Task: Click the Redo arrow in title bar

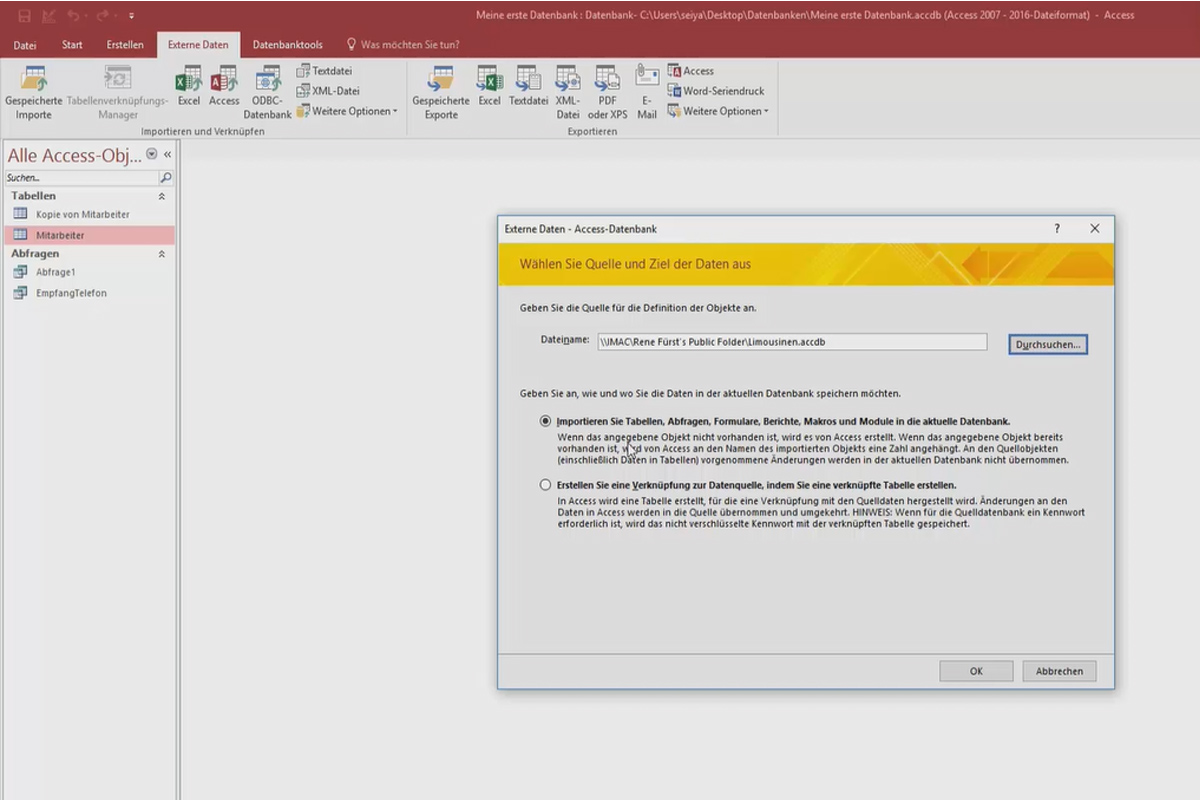Action: click(x=102, y=15)
